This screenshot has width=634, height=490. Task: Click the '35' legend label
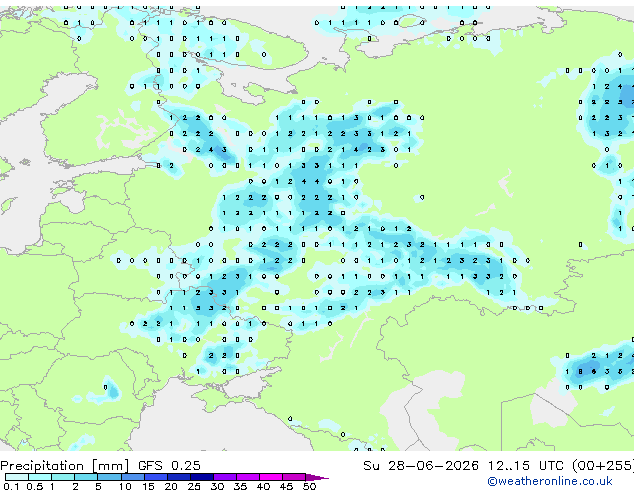(240, 486)
